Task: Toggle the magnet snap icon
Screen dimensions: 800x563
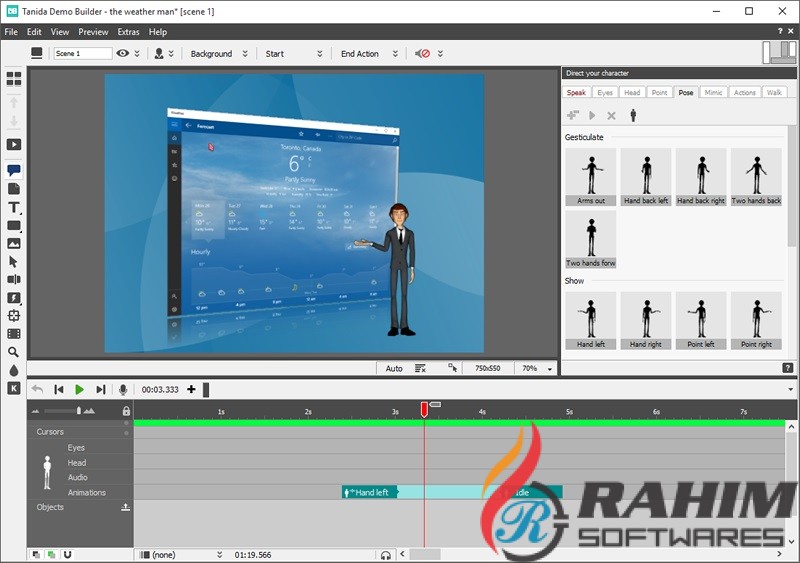Action: 67,554
